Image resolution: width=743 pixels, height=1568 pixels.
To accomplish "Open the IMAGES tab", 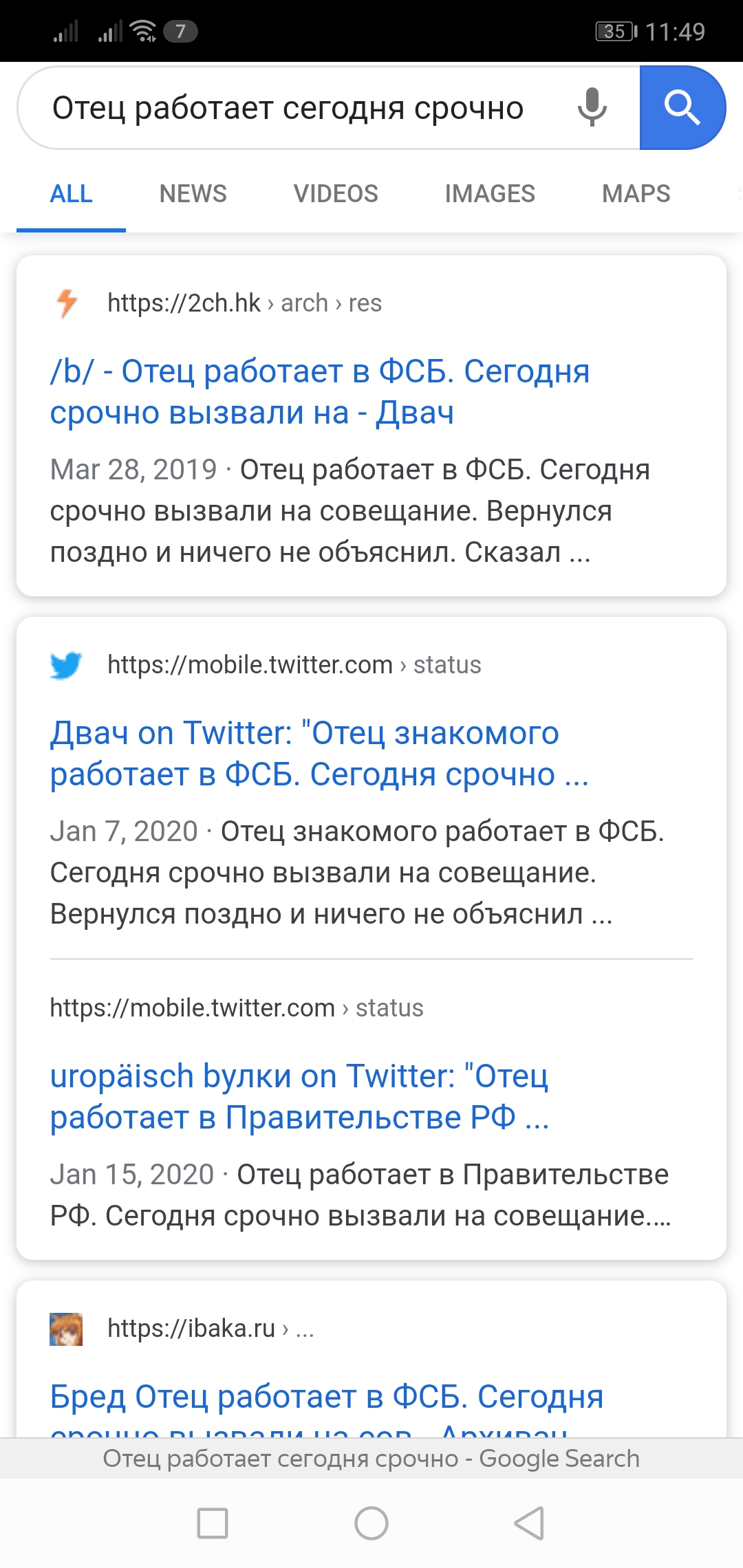I will pyautogui.click(x=490, y=194).
